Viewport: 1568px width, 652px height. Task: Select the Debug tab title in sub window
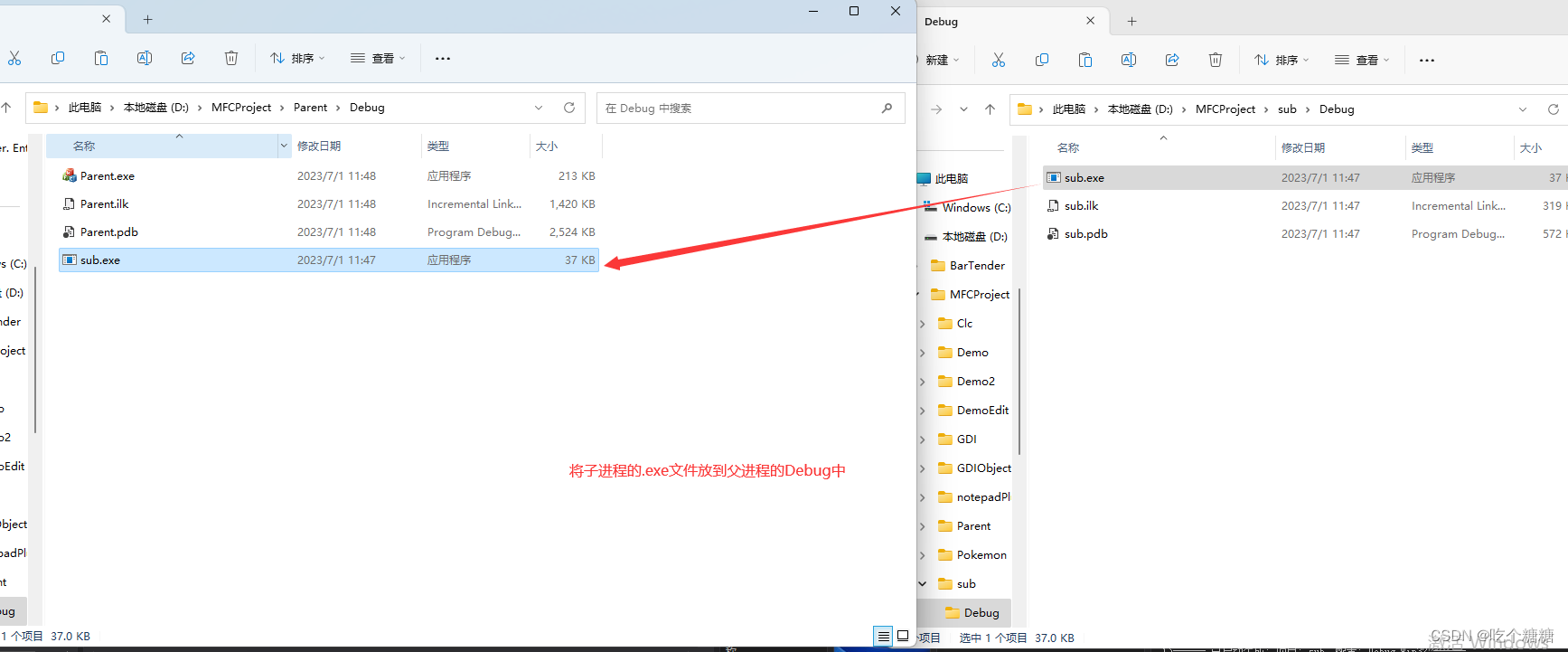point(941,22)
